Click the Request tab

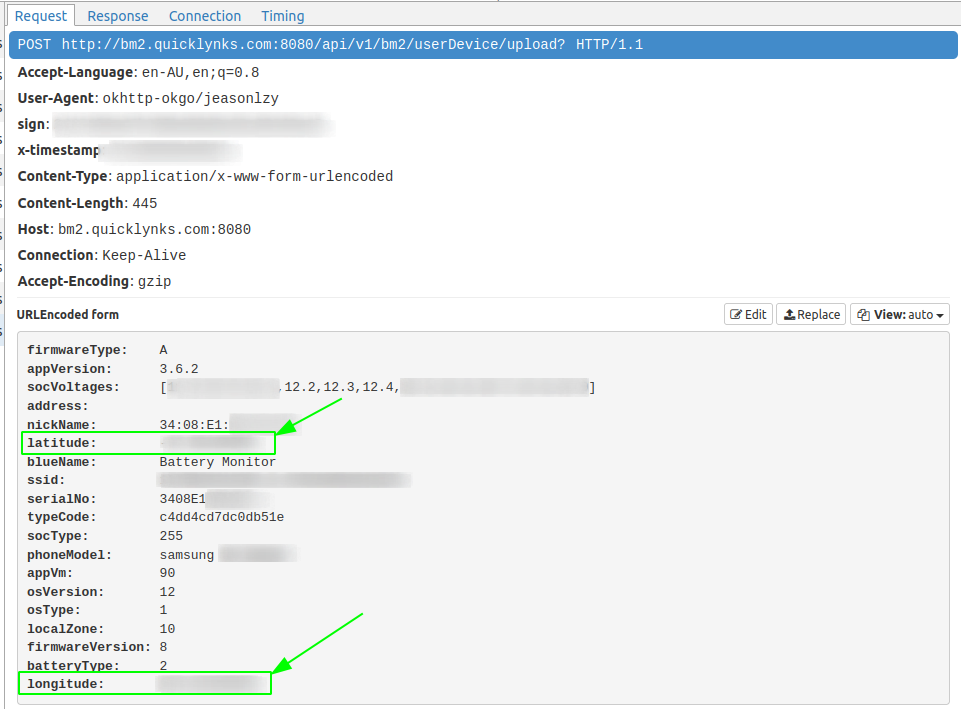point(41,16)
